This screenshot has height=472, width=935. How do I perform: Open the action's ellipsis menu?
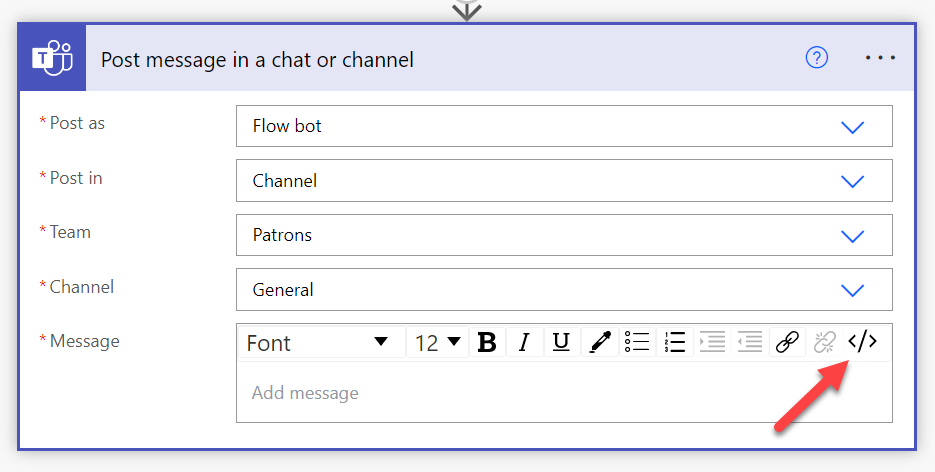click(x=880, y=58)
